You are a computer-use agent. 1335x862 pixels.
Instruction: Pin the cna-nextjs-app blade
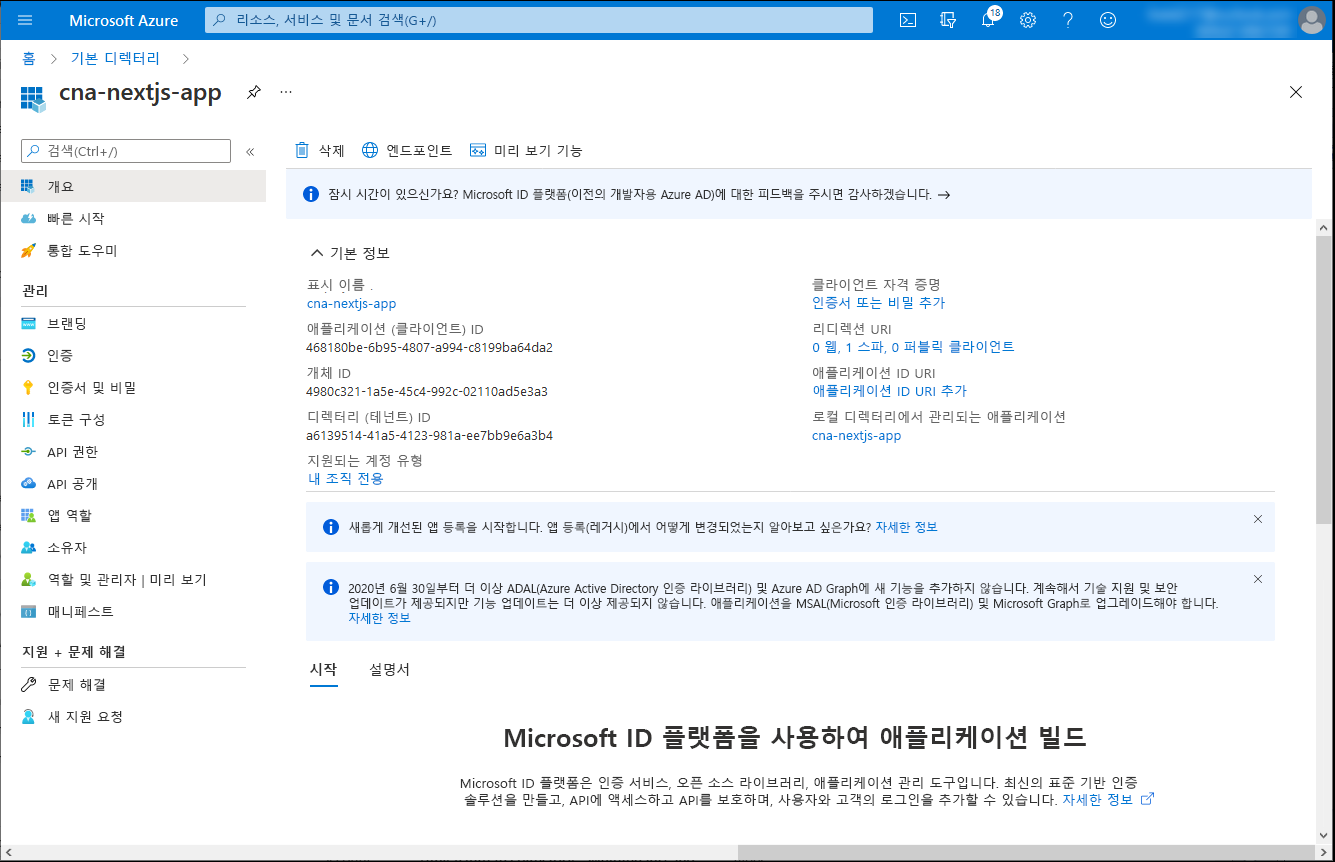(x=254, y=92)
